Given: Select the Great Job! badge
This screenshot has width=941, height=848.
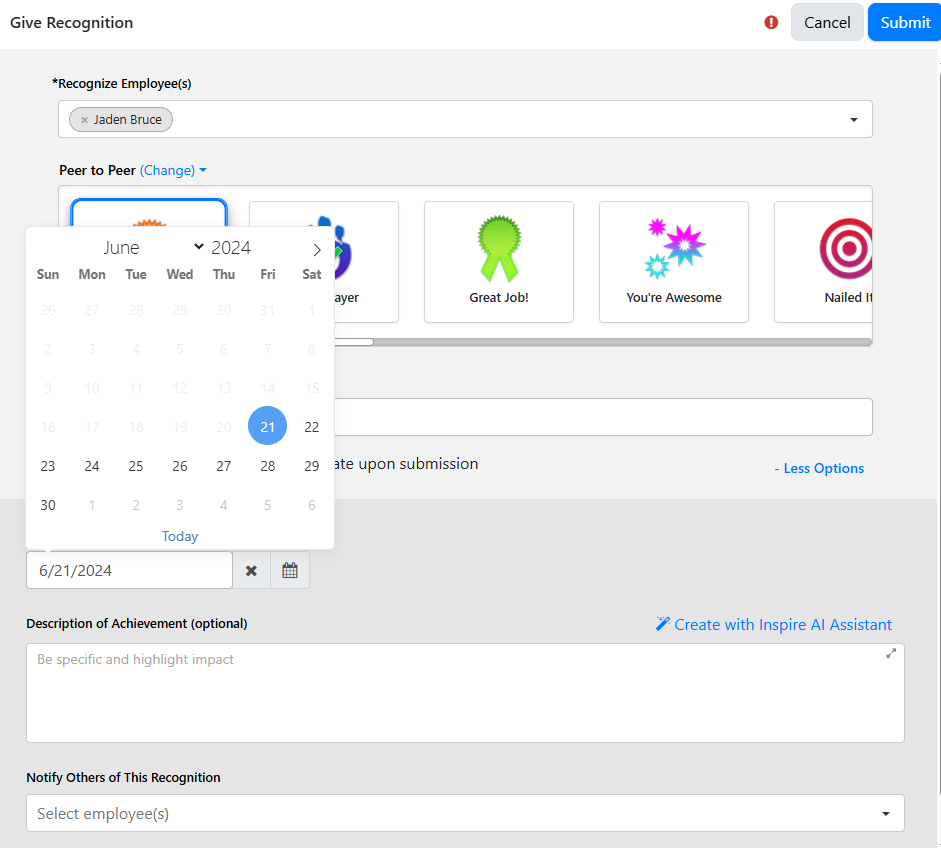Looking at the screenshot, I should [x=499, y=262].
